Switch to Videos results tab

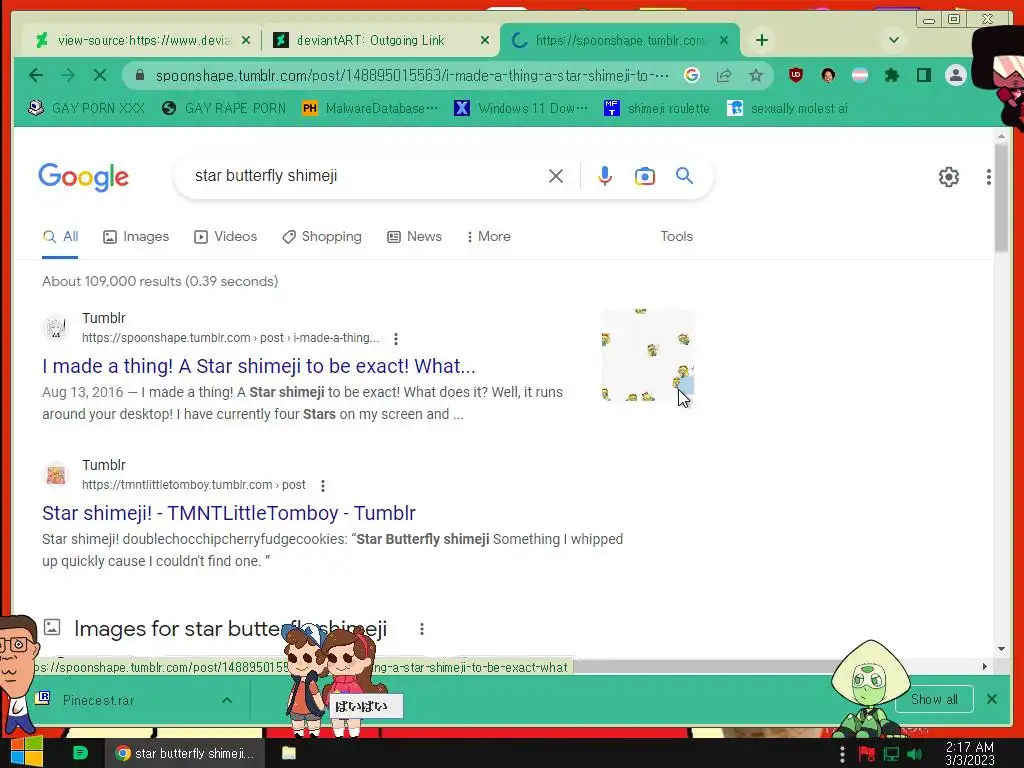[225, 237]
